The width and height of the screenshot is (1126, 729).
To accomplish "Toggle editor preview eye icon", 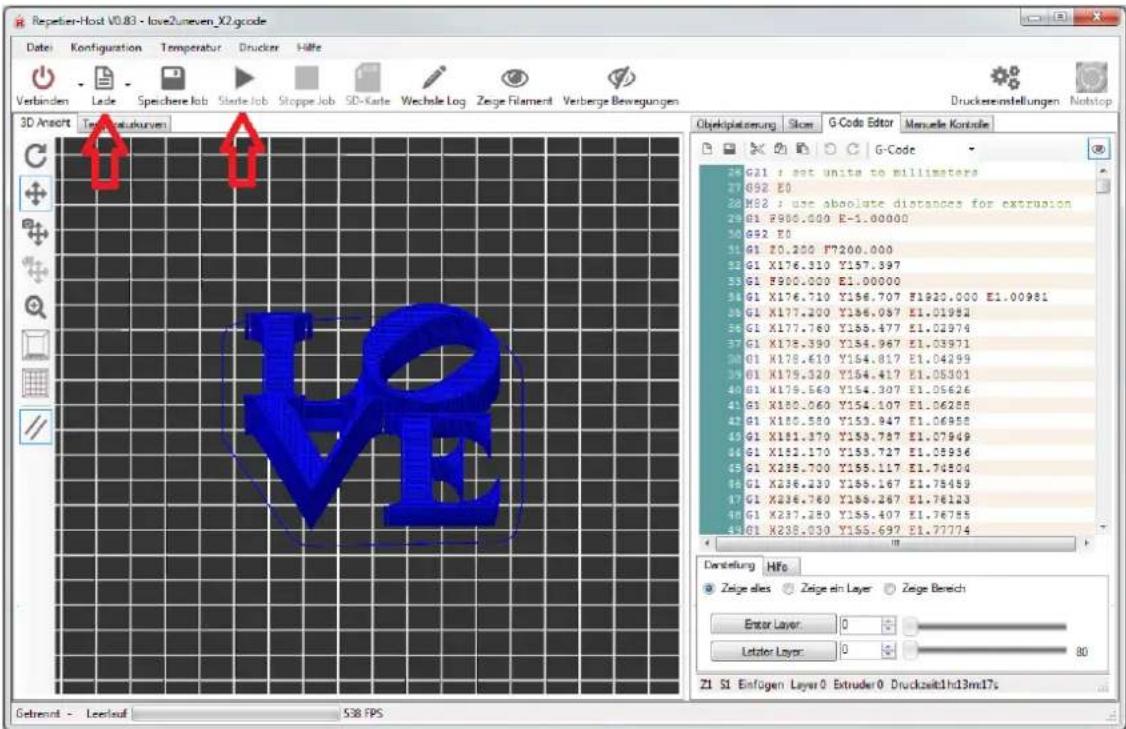I will click(x=1098, y=149).
